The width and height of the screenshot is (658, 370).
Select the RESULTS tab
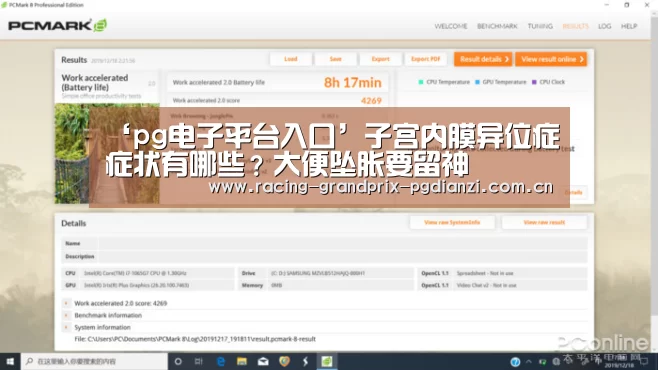(575, 26)
